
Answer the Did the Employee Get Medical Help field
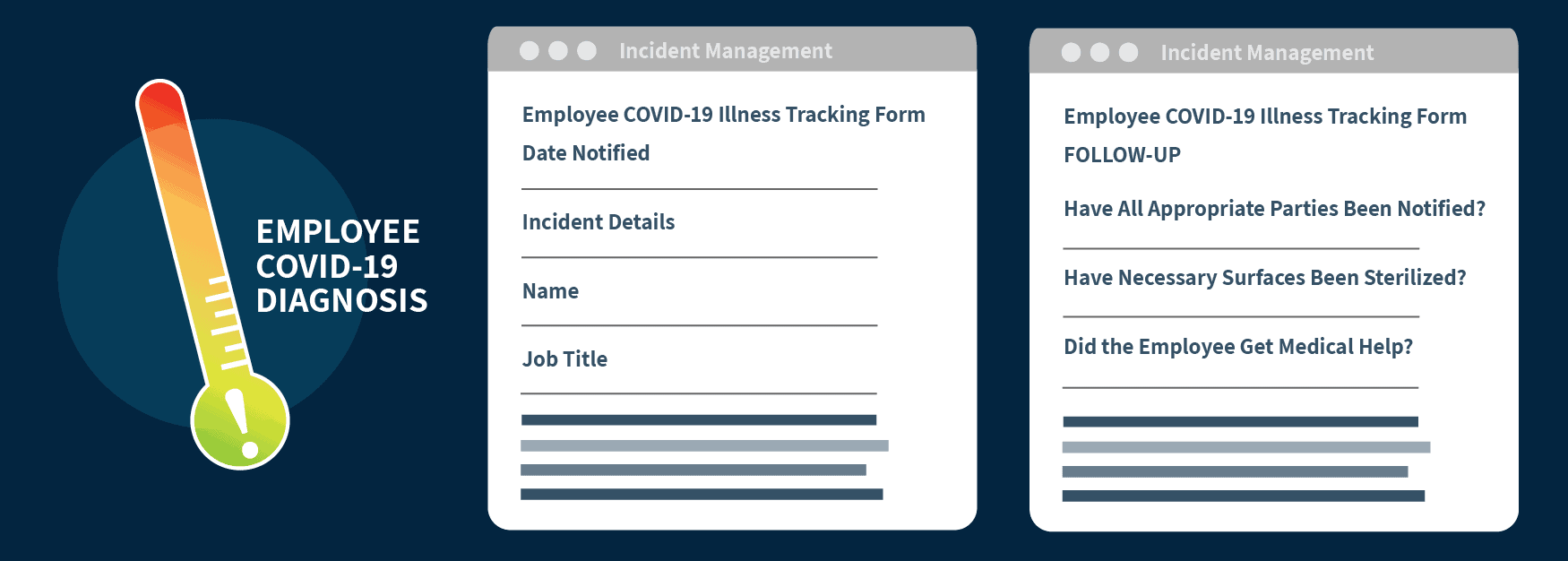click(1241, 388)
